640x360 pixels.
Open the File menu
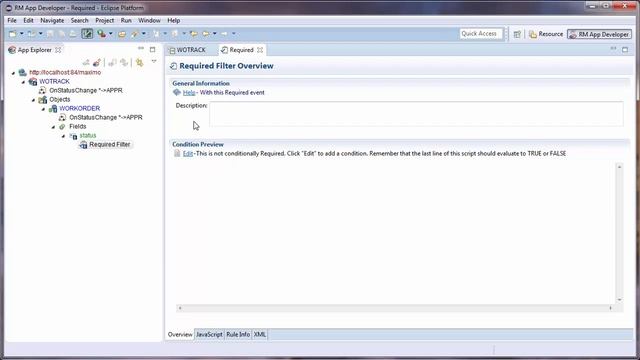point(12,20)
